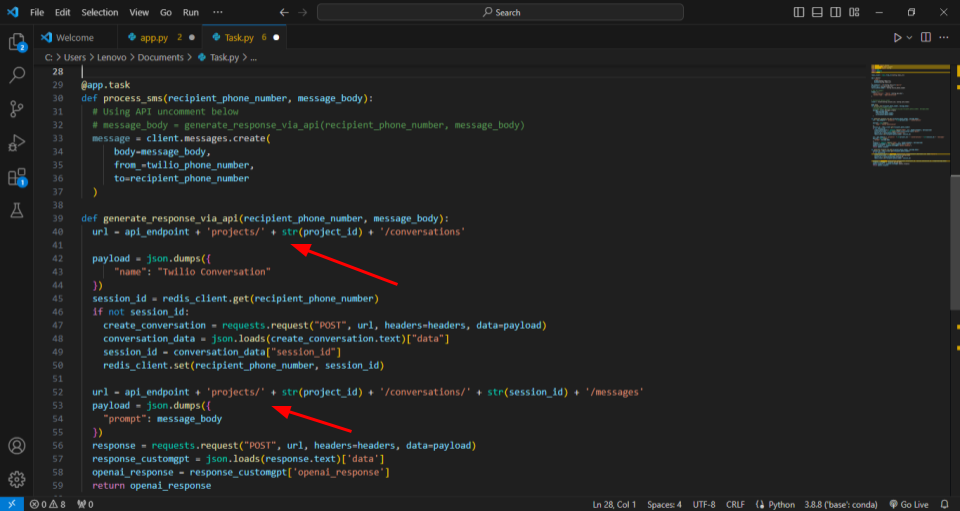Open the Run and Debug view
The height and width of the screenshot is (511, 960).
[17, 143]
